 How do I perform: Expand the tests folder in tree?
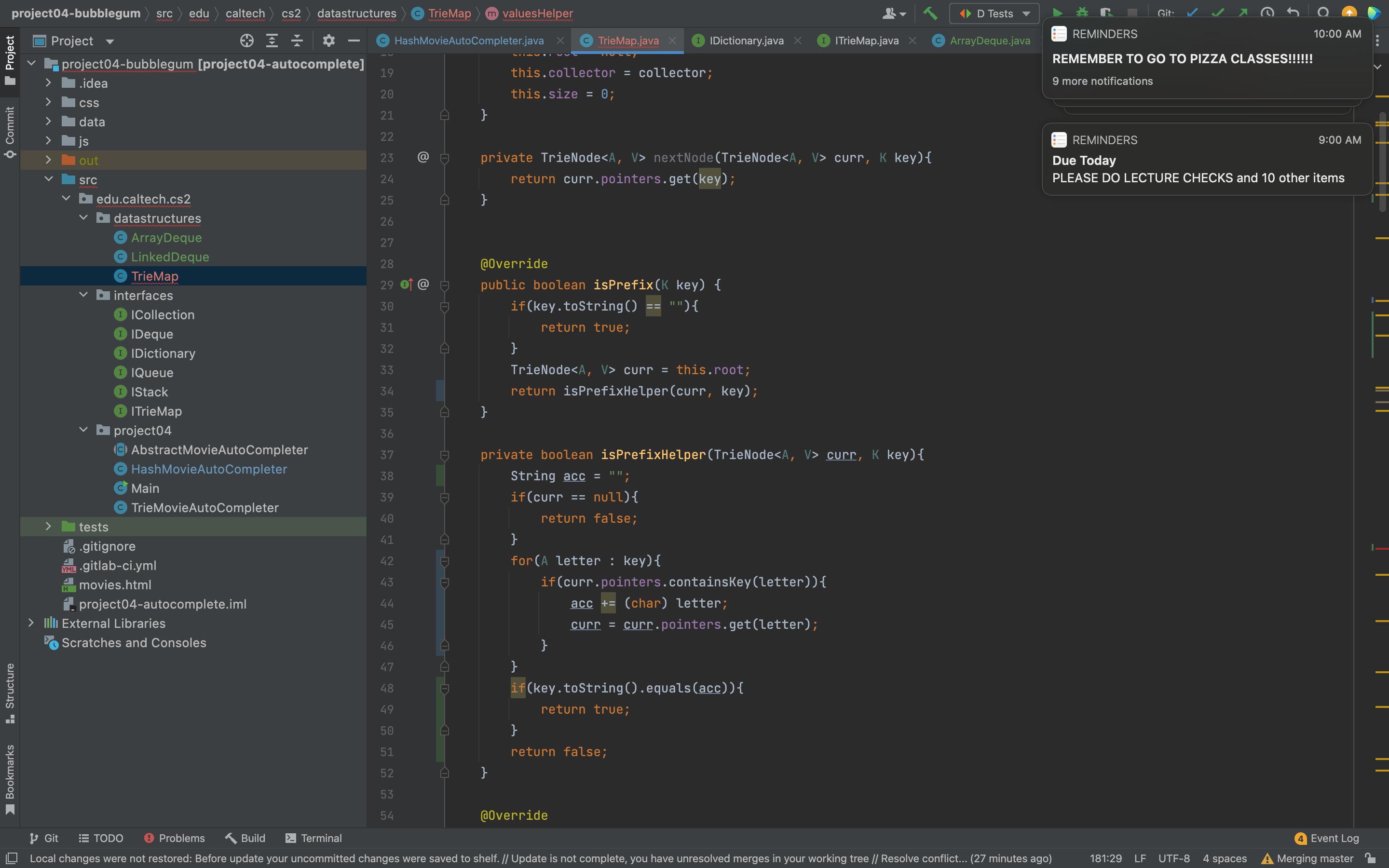(x=48, y=527)
